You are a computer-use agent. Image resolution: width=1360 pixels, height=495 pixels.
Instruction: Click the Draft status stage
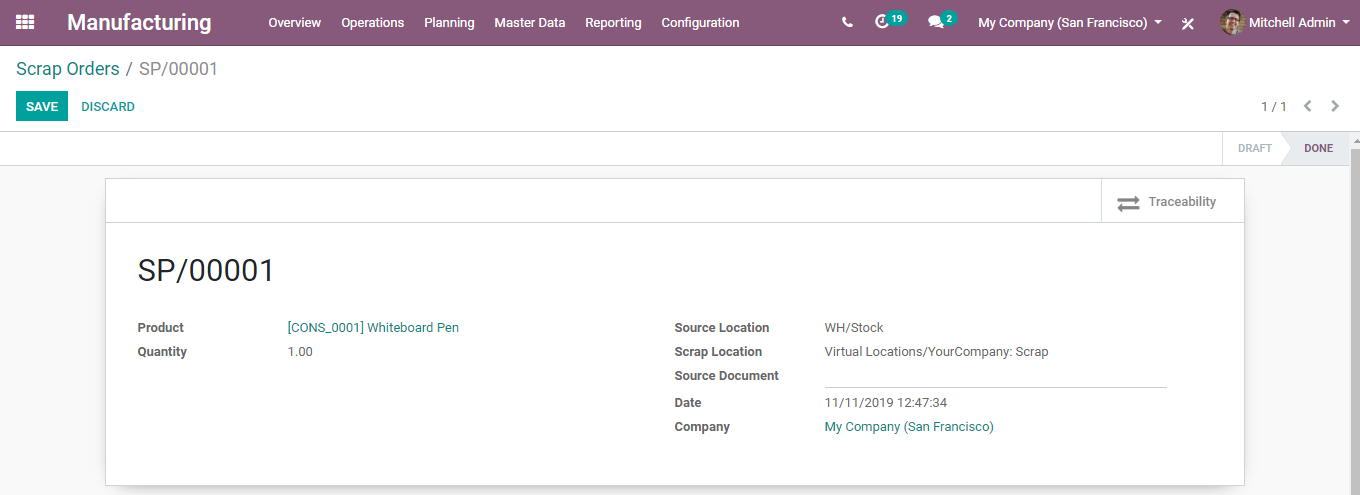click(x=1254, y=148)
